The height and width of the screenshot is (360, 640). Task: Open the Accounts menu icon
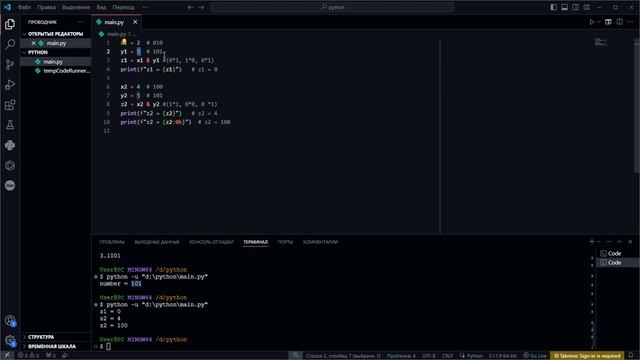[x=10, y=321]
